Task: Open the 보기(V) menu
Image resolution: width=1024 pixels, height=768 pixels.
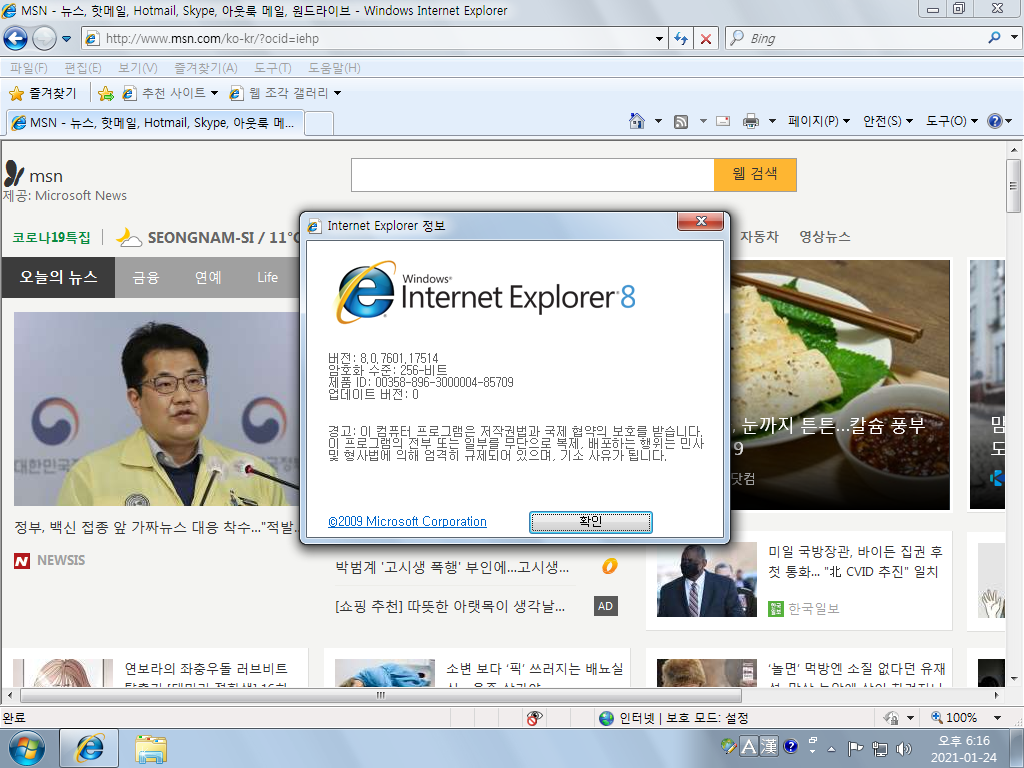Action: click(x=138, y=68)
